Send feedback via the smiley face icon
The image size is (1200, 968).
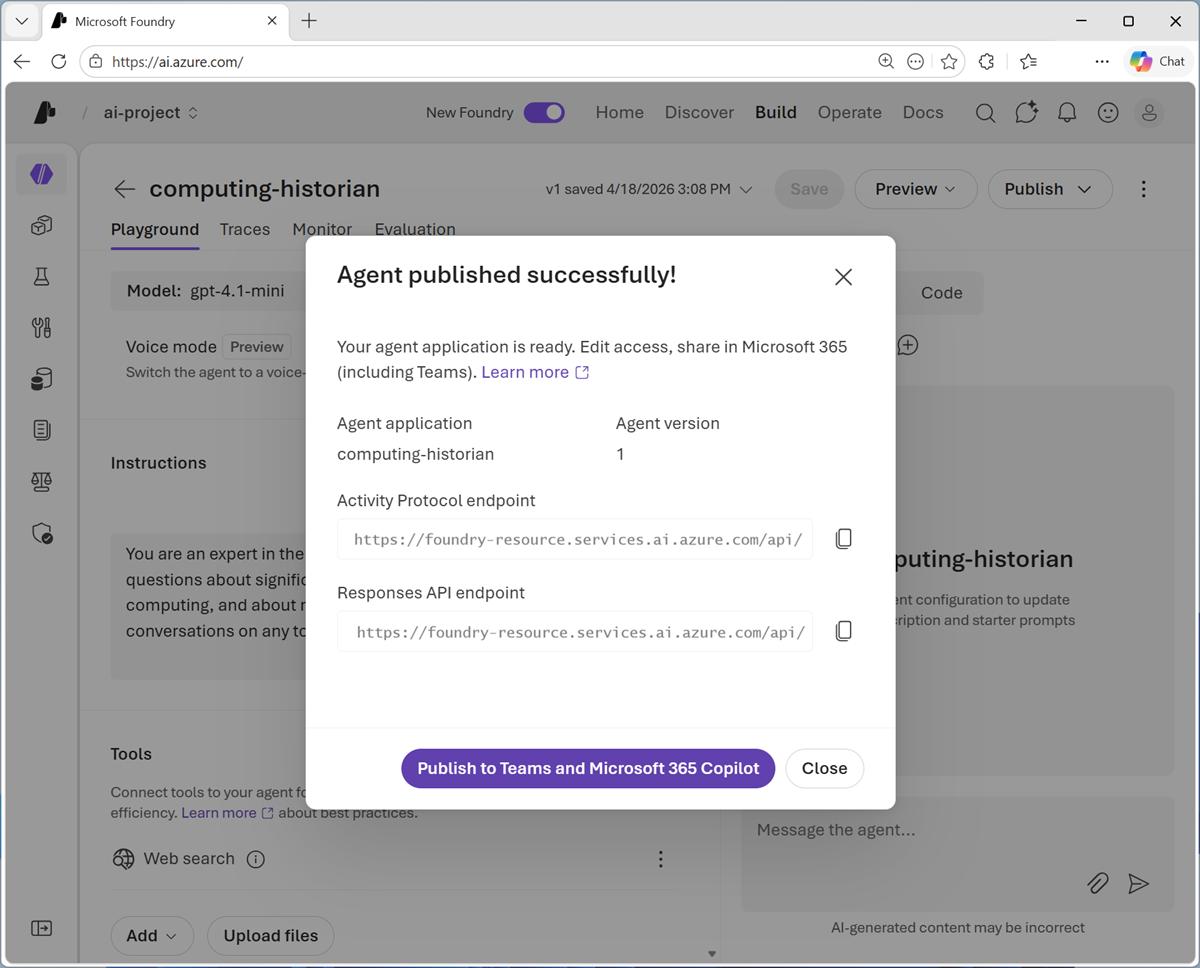click(1107, 112)
